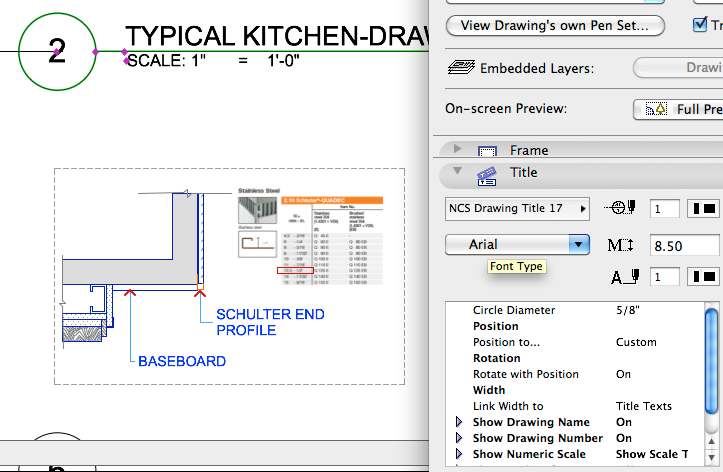Click the SCALE: 1" = 1'-0" text
The width and height of the screenshot is (723, 472).
pos(213,60)
